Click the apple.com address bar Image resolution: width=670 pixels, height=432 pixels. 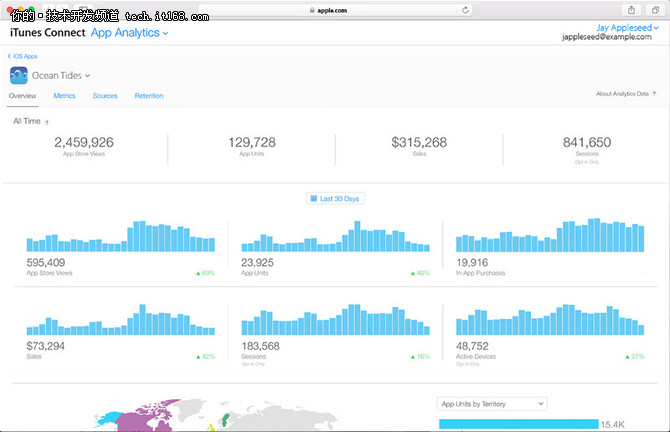point(335,10)
